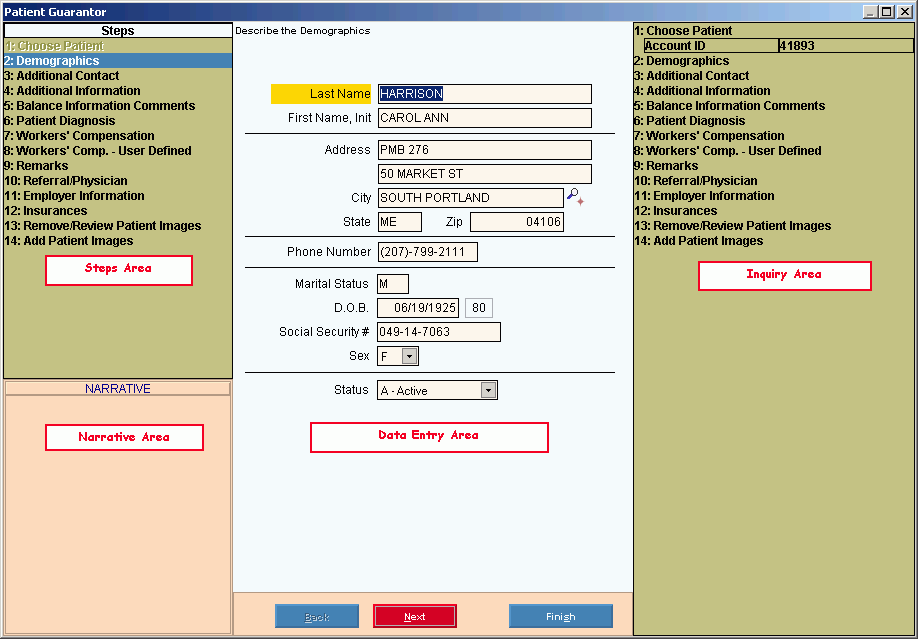Click the Next button

click(x=415, y=616)
